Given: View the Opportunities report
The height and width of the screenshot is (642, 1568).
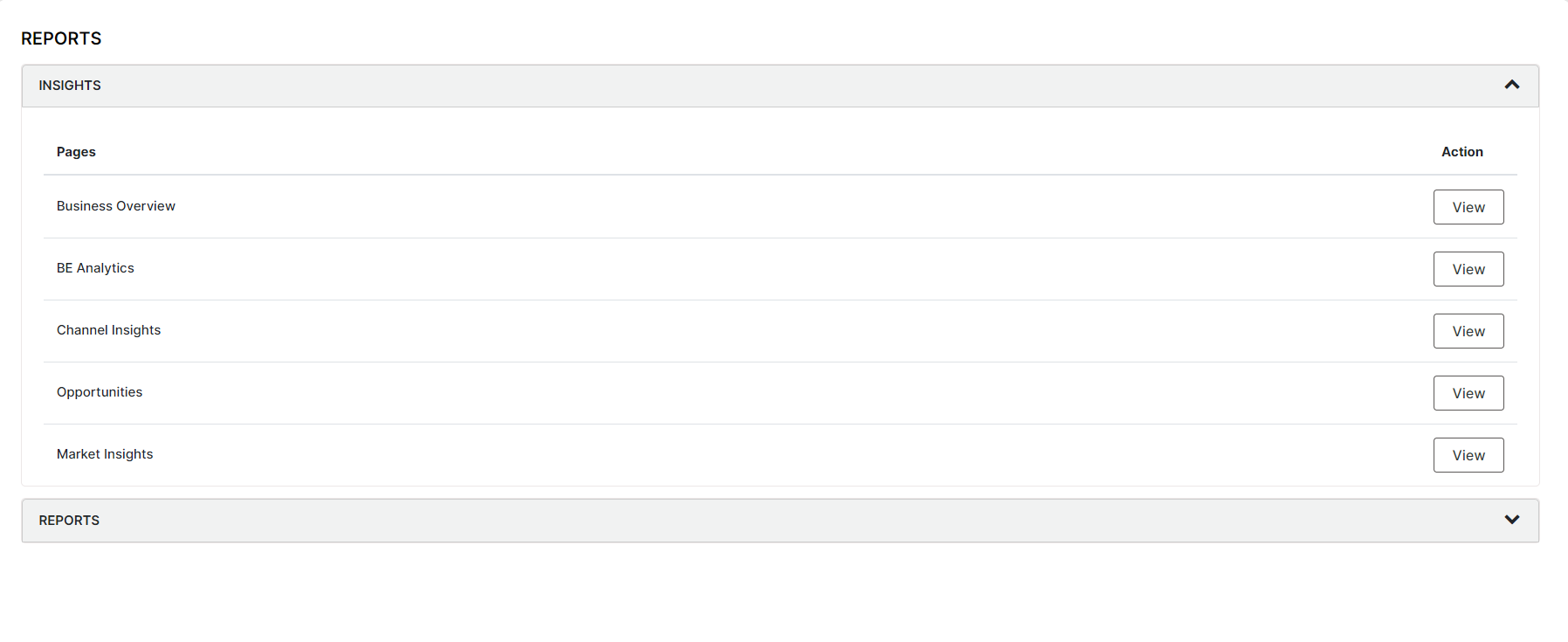Looking at the screenshot, I should click(1468, 393).
